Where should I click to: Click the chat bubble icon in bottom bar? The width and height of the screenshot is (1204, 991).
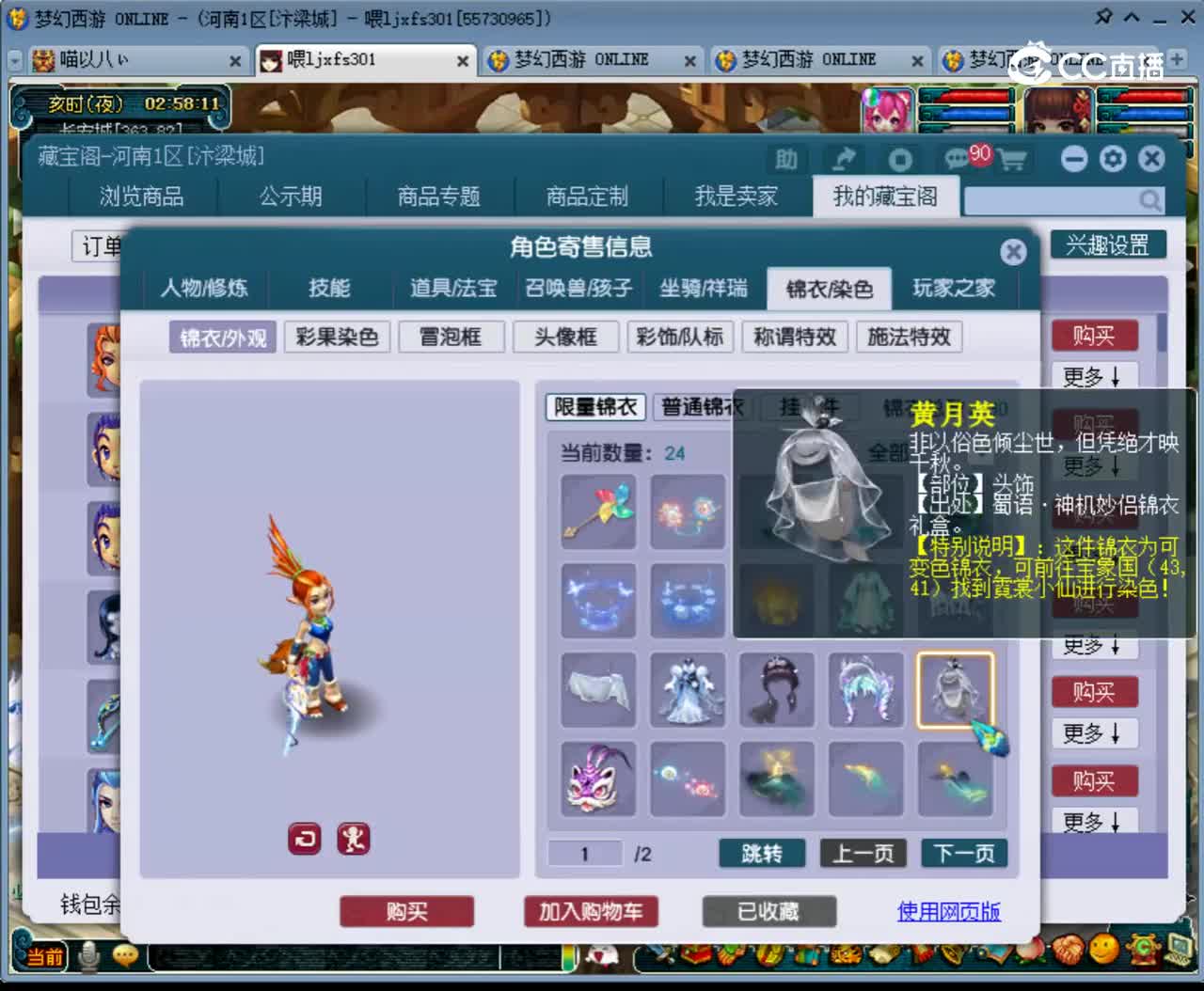pyautogui.click(x=125, y=956)
